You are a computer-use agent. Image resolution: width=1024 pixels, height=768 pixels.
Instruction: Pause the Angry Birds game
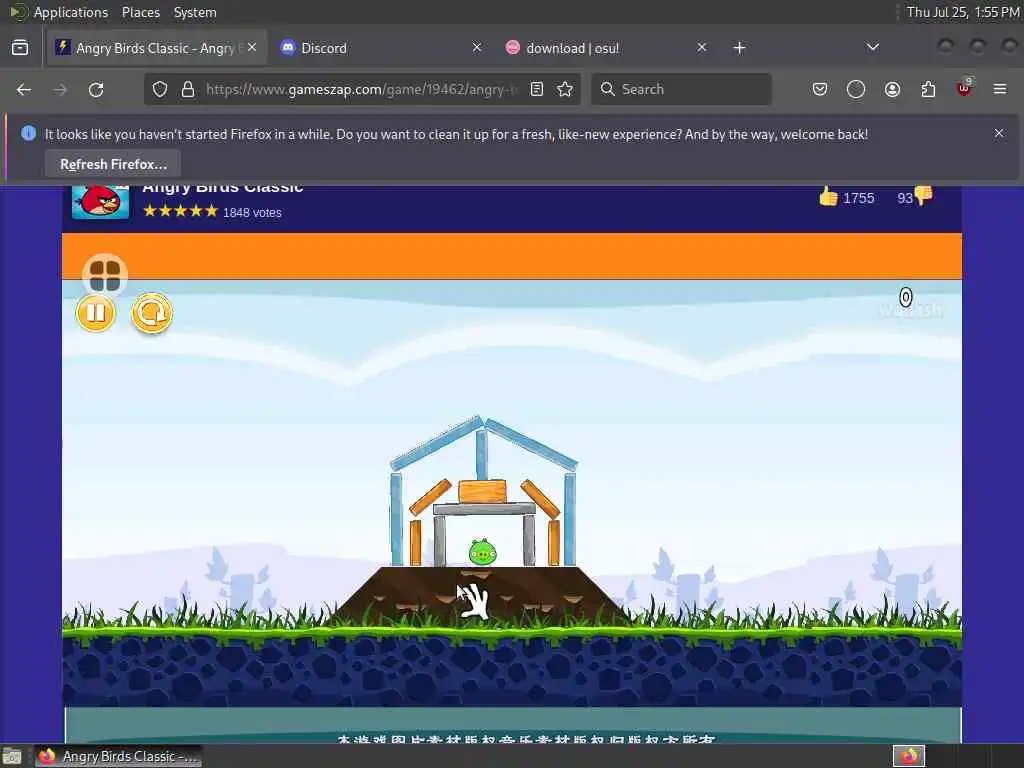(x=95, y=313)
